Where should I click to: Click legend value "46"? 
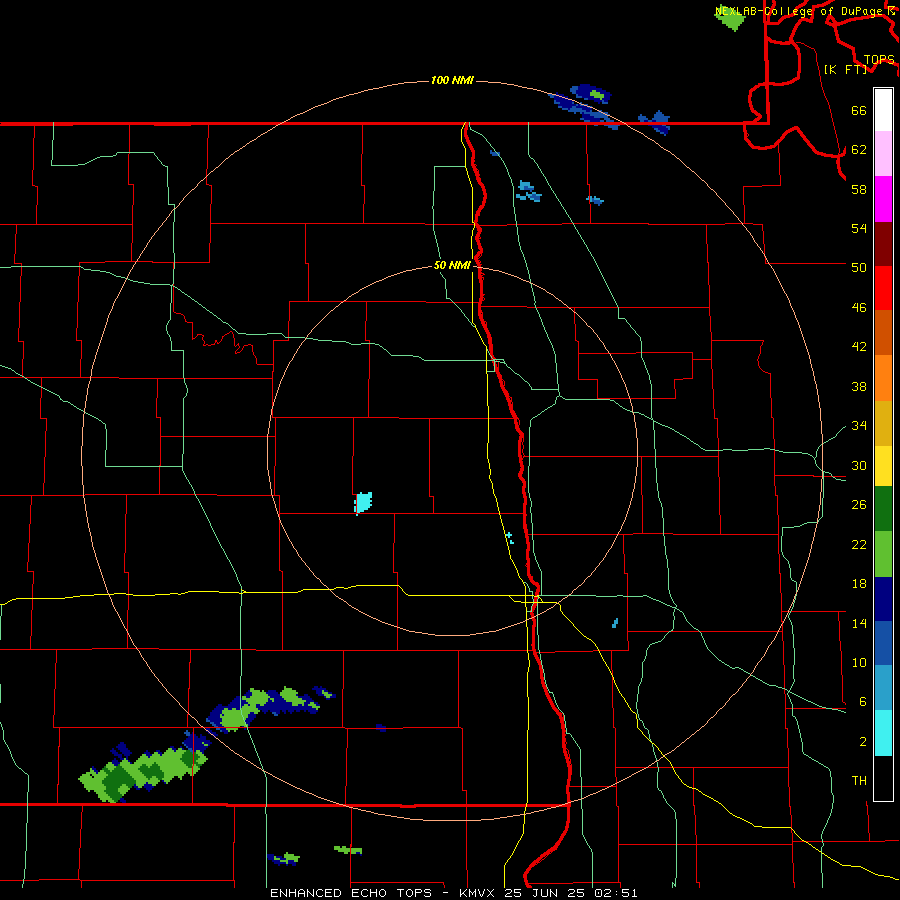pos(859,307)
